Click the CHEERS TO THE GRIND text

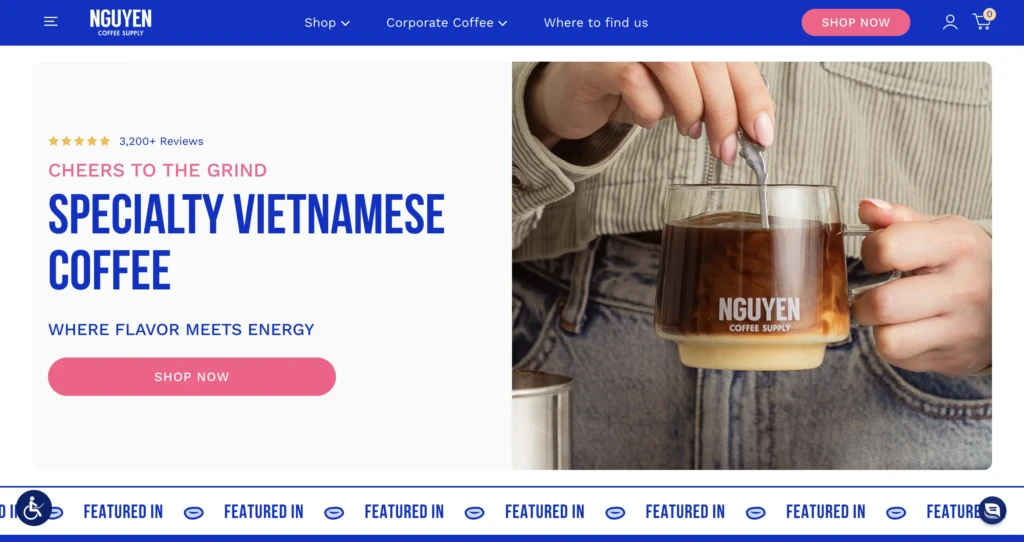(x=157, y=170)
